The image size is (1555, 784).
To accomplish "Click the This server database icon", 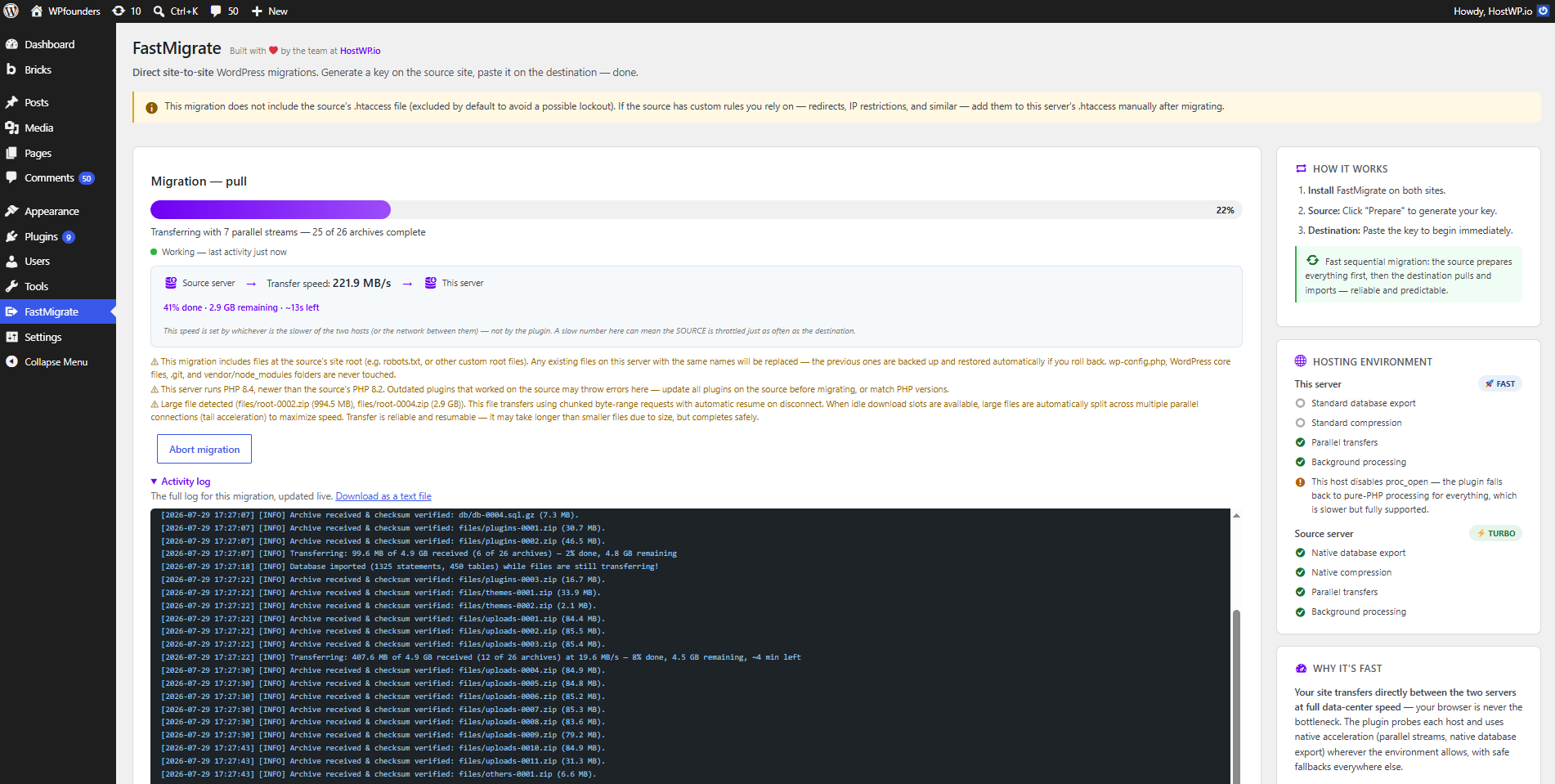I will pos(431,283).
